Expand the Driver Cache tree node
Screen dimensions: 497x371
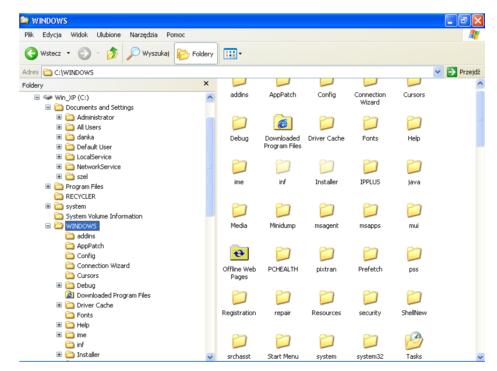point(59,305)
